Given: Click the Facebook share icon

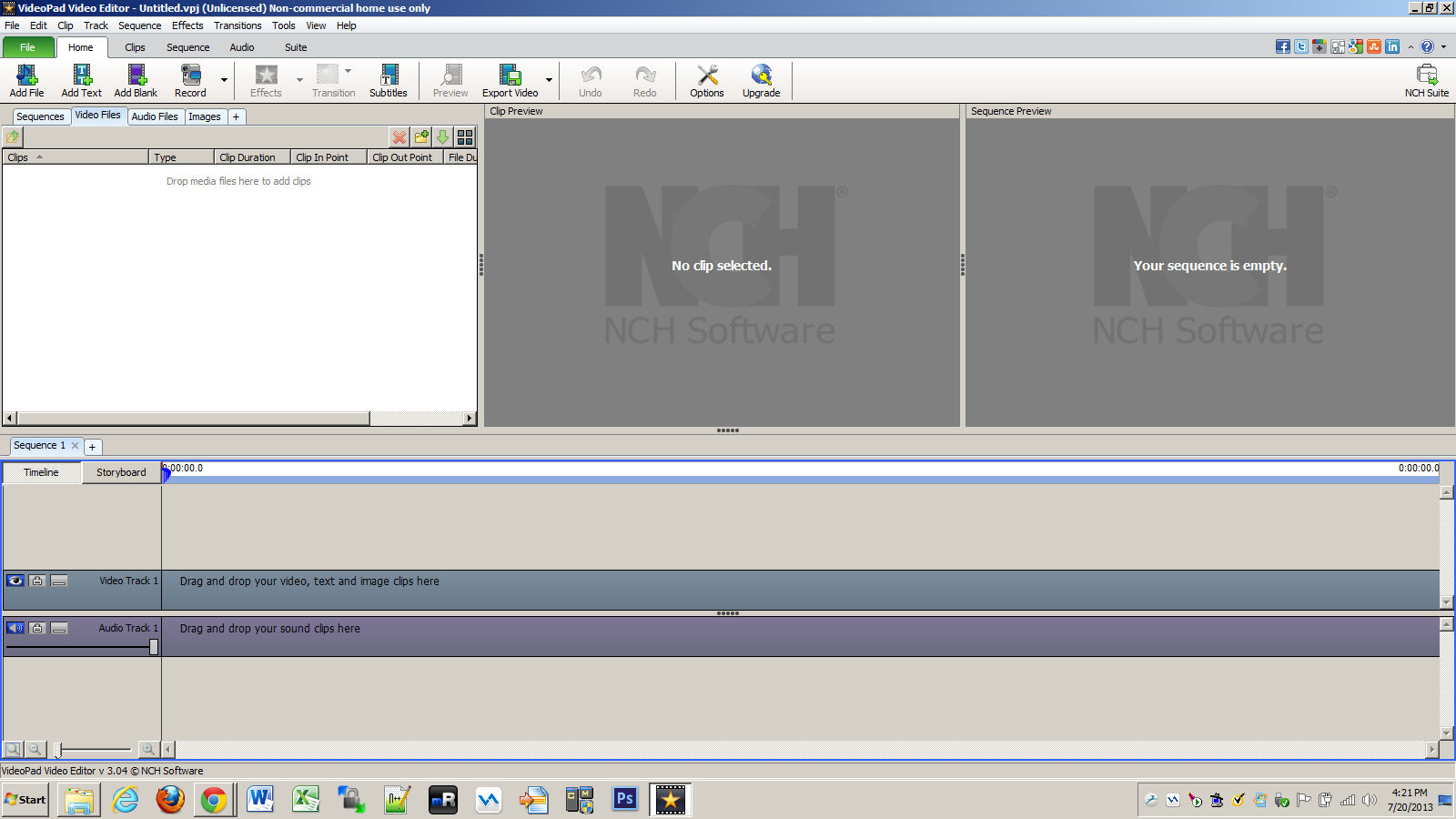Looking at the screenshot, I should 1282,46.
